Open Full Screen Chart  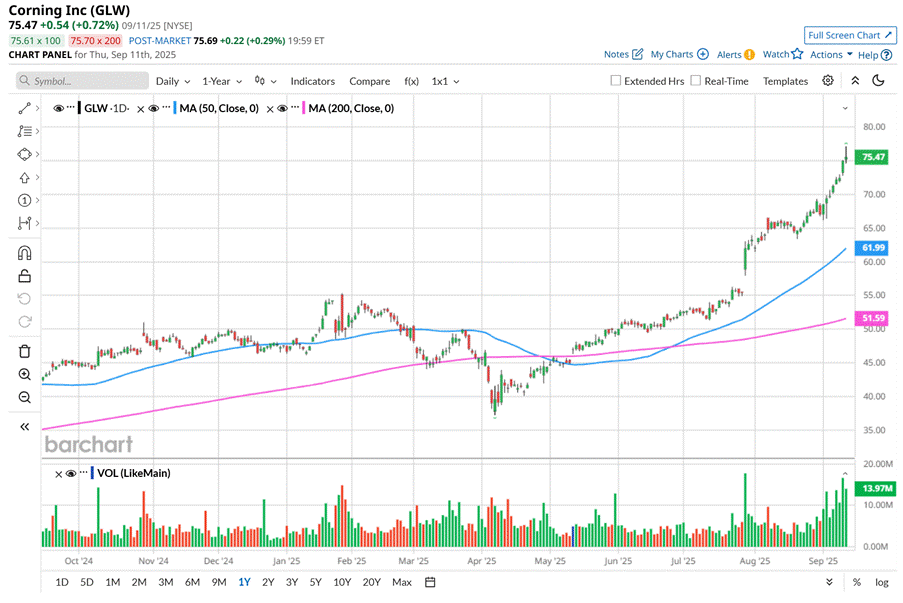850,35
